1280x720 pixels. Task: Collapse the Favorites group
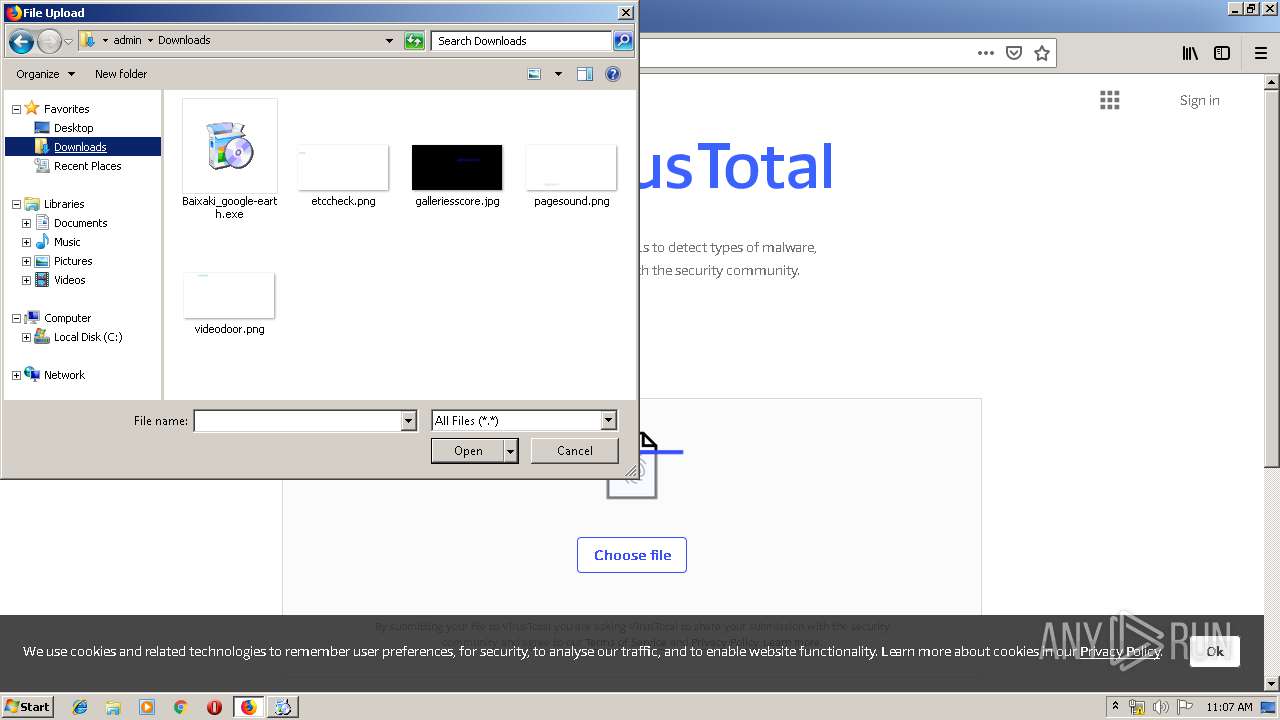click(16, 109)
